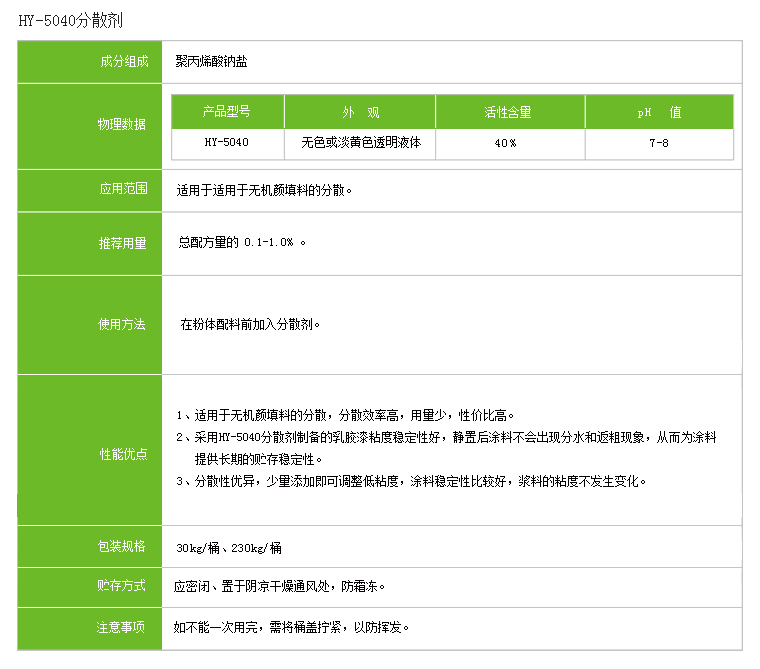
Task: Click the pH值 column header
Action: tap(659, 112)
